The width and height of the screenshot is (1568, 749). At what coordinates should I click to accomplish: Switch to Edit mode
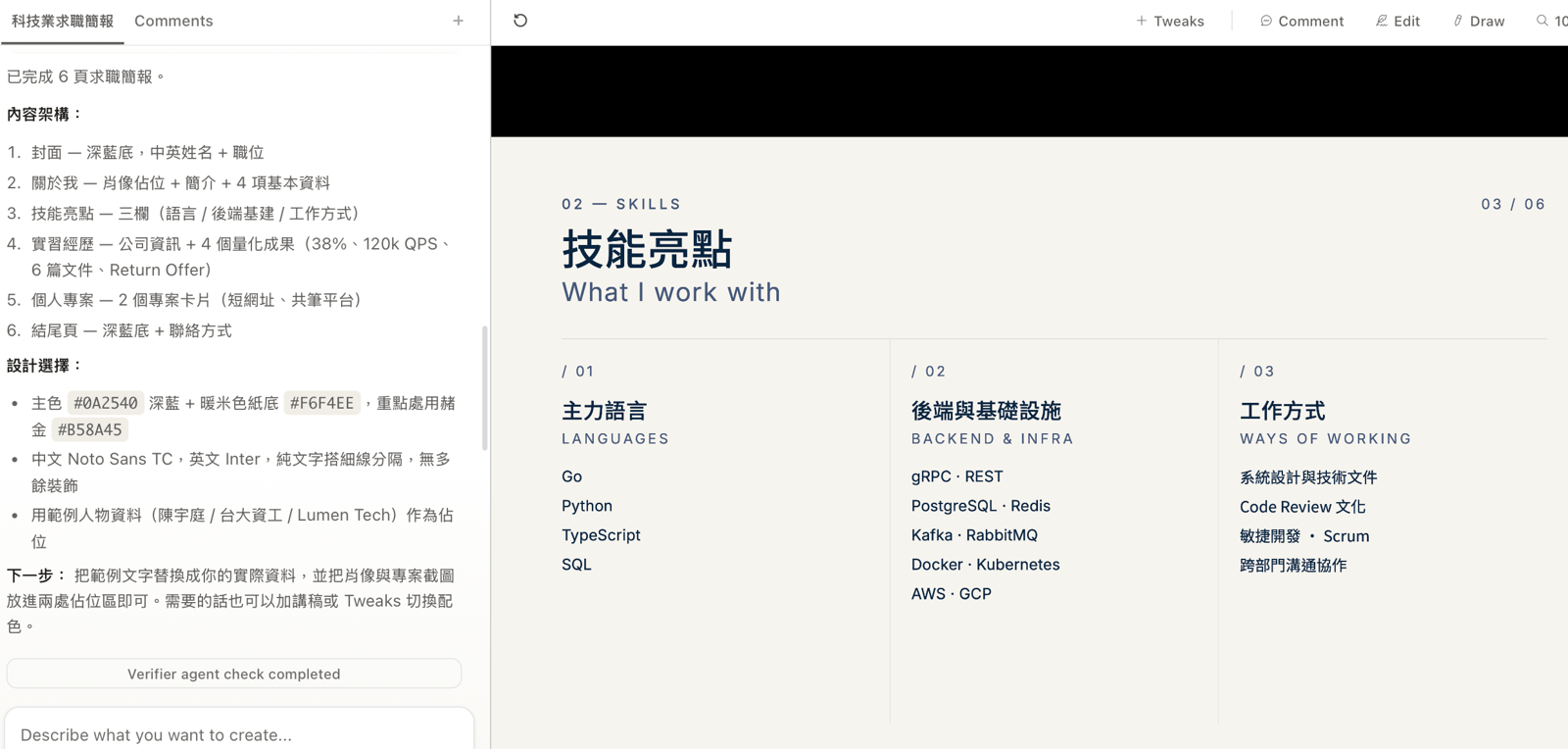point(1397,21)
